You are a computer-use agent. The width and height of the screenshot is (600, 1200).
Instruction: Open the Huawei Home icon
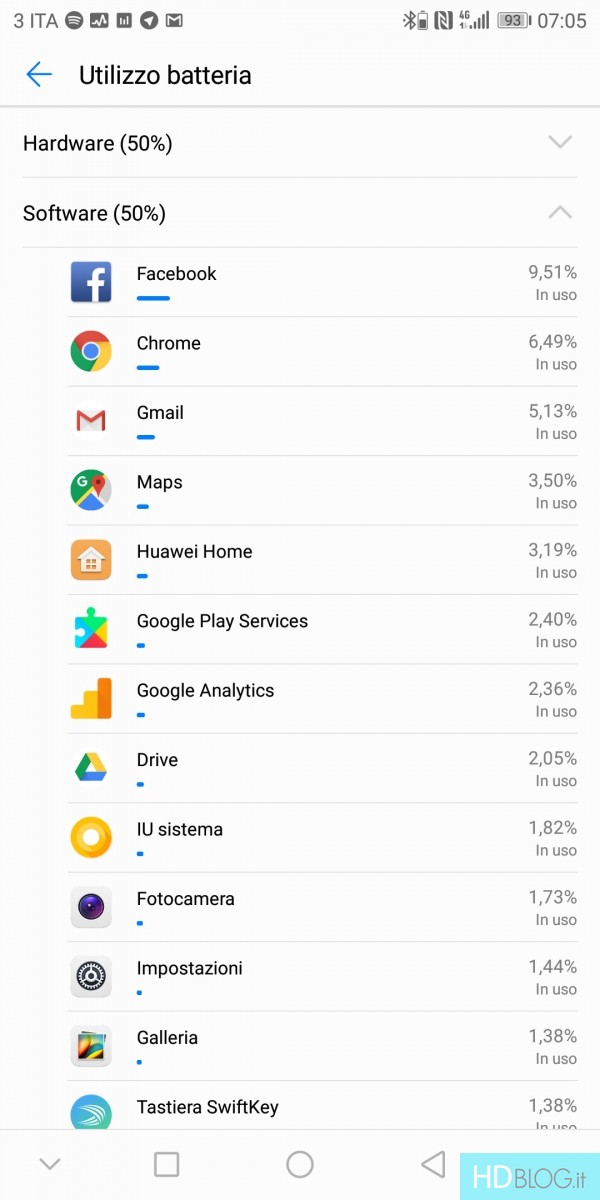[91, 560]
